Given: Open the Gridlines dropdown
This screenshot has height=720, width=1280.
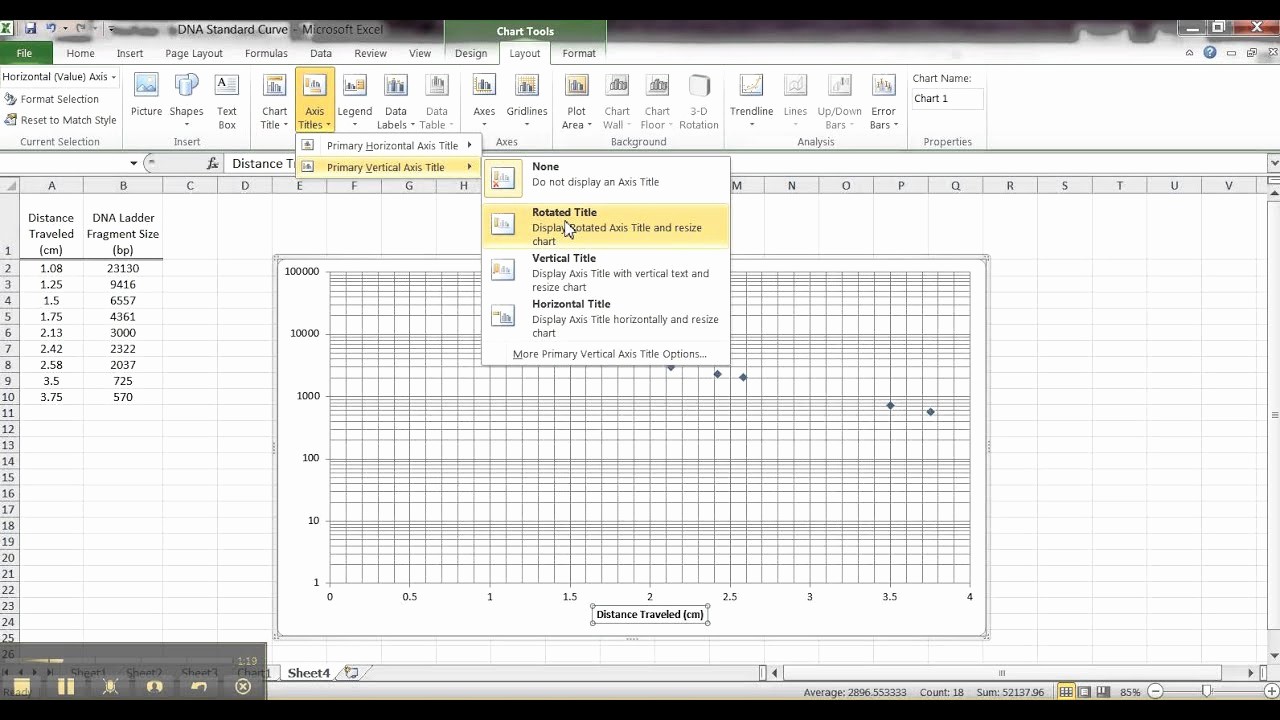Looking at the screenshot, I should pos(525,99).
